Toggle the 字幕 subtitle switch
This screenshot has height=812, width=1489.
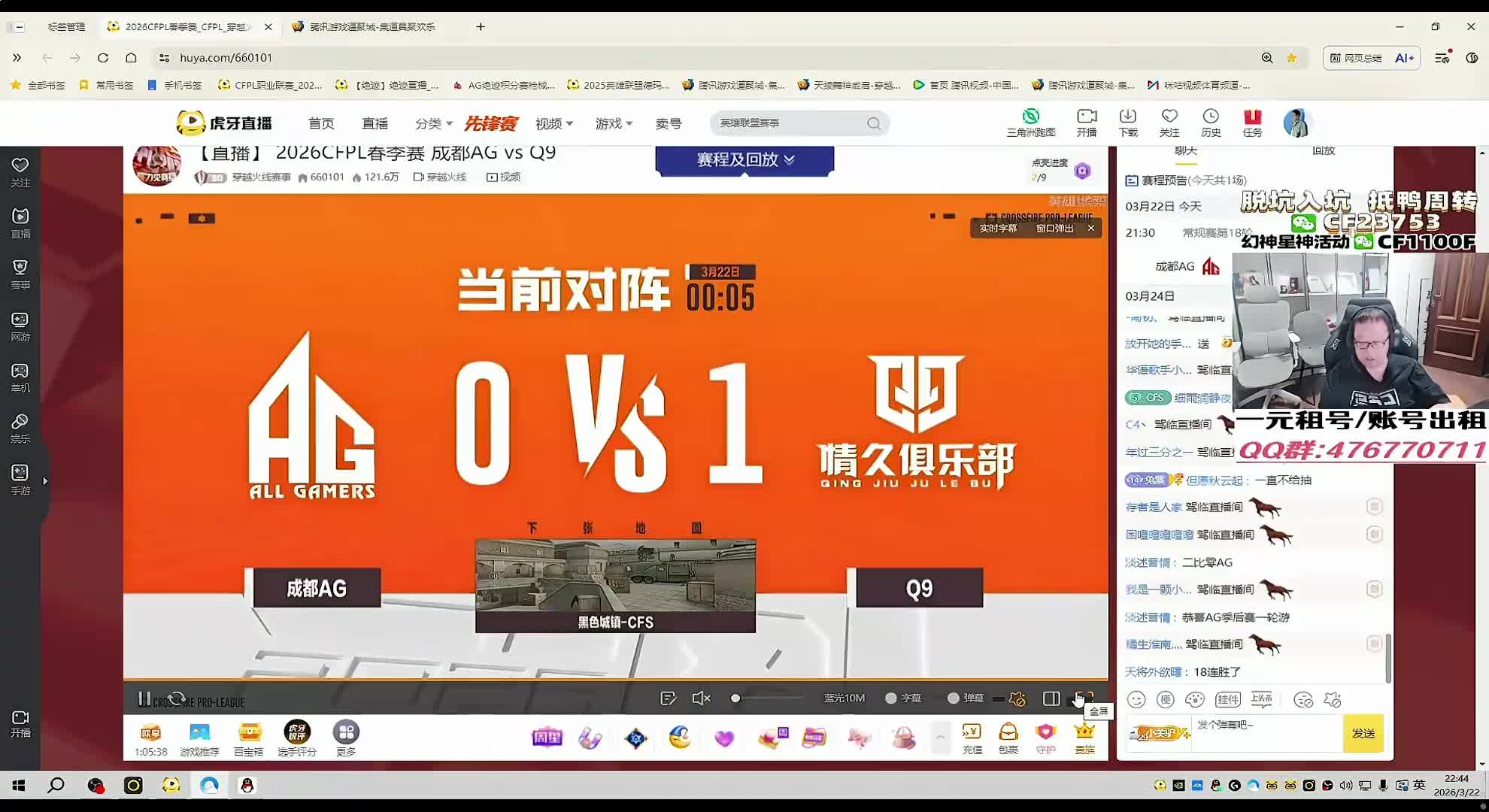[891, 698]
